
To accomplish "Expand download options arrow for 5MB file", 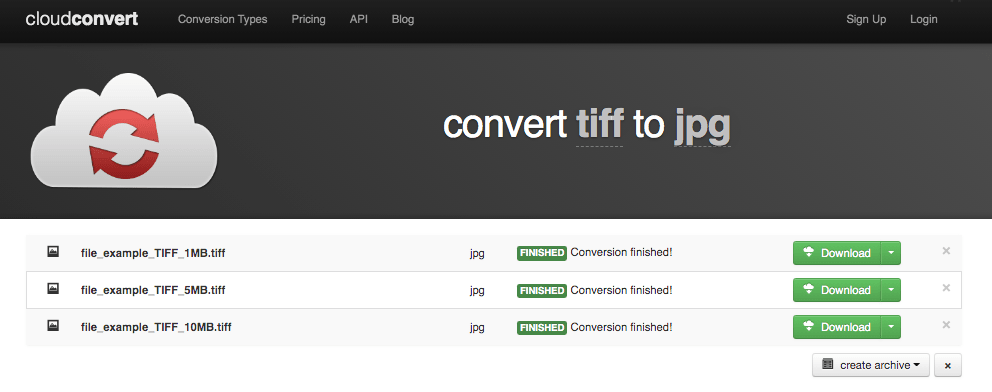I will [891, 290].
